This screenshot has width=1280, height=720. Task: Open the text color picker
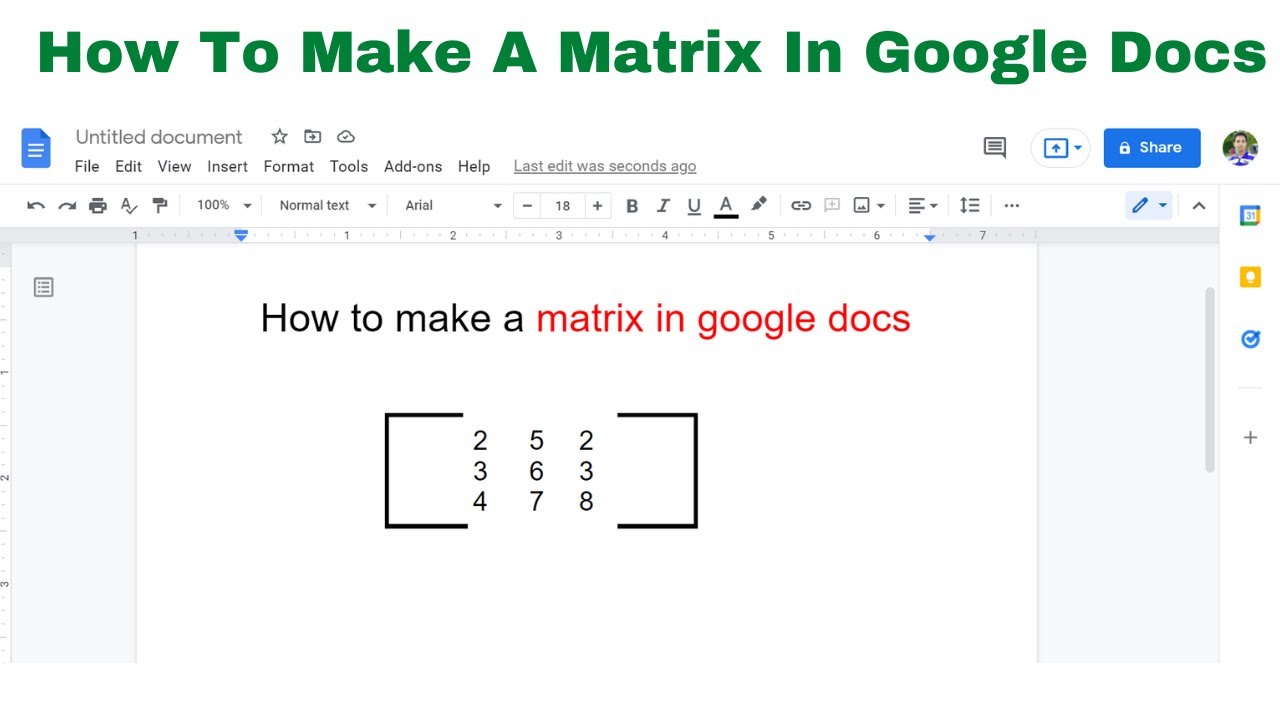click(726, 206)
